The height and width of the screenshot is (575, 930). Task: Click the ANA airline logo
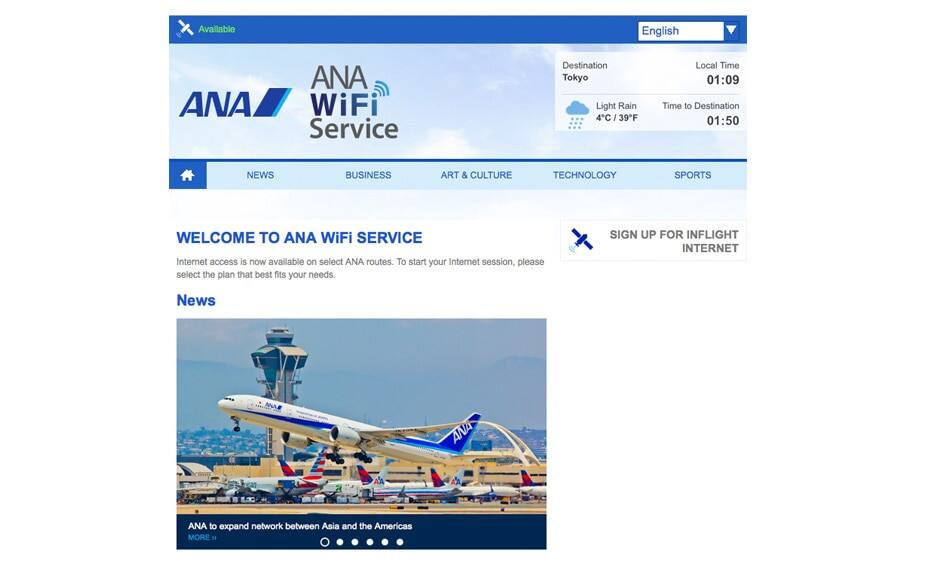click(x=235, y=103)
